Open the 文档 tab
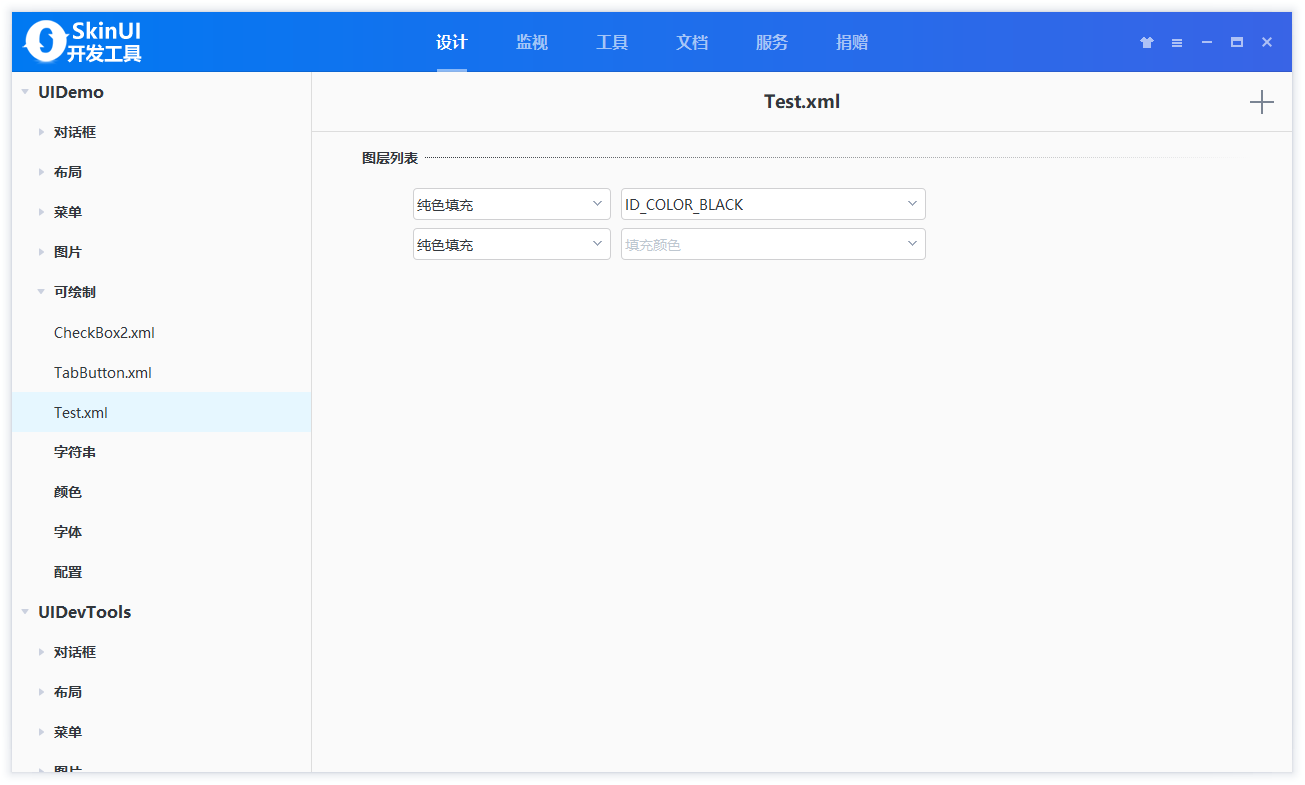1305x785 pixels. click(692, 42)
